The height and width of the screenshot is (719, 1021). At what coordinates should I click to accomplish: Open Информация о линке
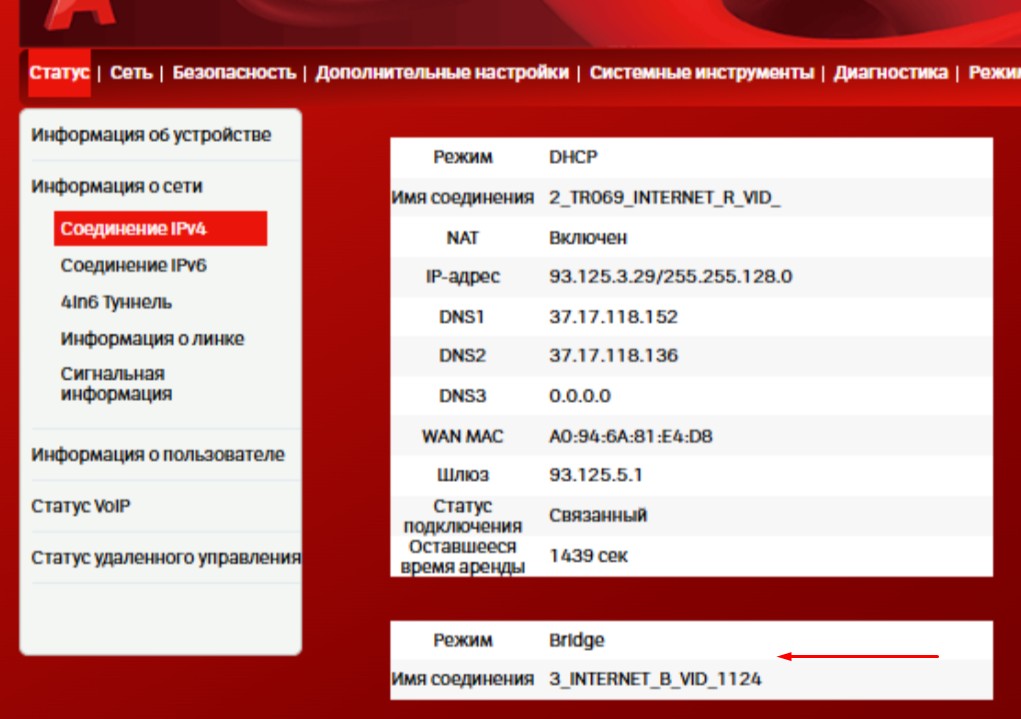point(152,339)
